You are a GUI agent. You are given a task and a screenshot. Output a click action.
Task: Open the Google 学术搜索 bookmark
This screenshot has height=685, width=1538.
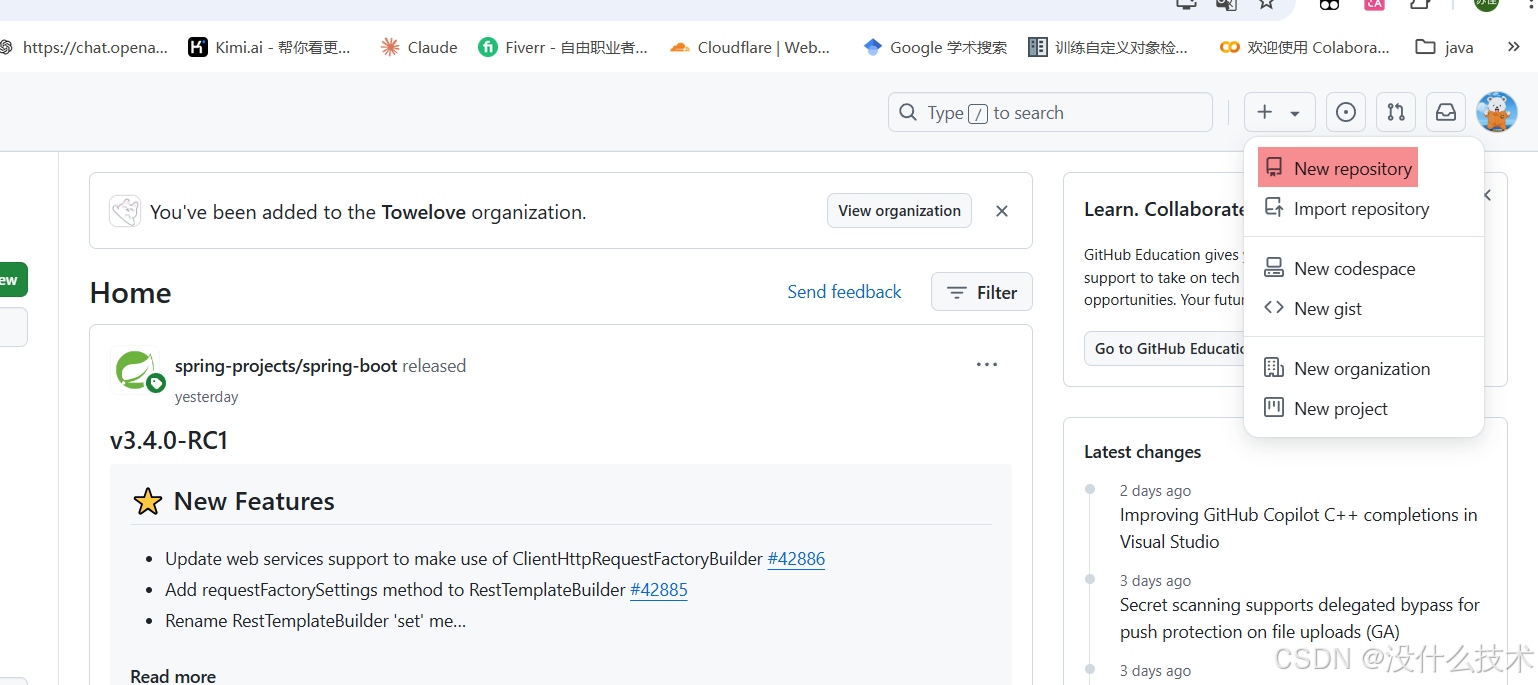(x=935, y=47)
